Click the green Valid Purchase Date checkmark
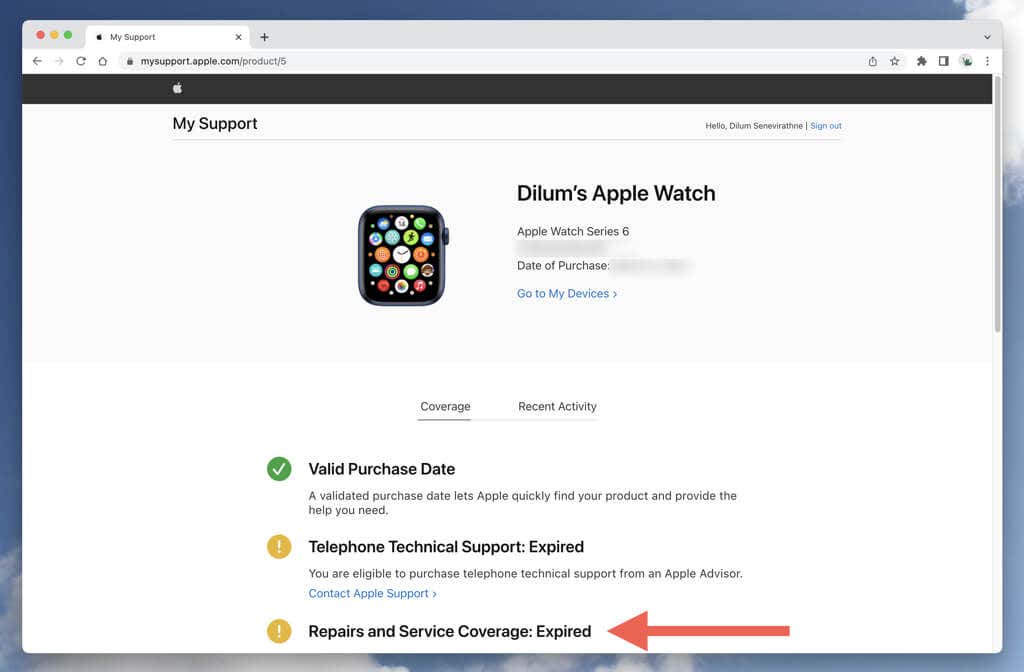Image resolution: width=1024 pixels, height=672 pixels. point(279,469)
